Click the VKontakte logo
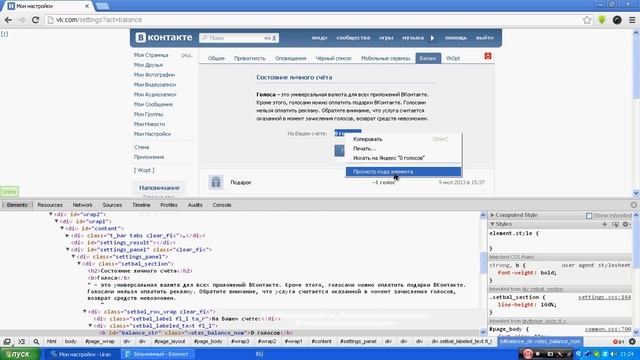The height and width of the screenshot is (360, 640). click(164, 38)
